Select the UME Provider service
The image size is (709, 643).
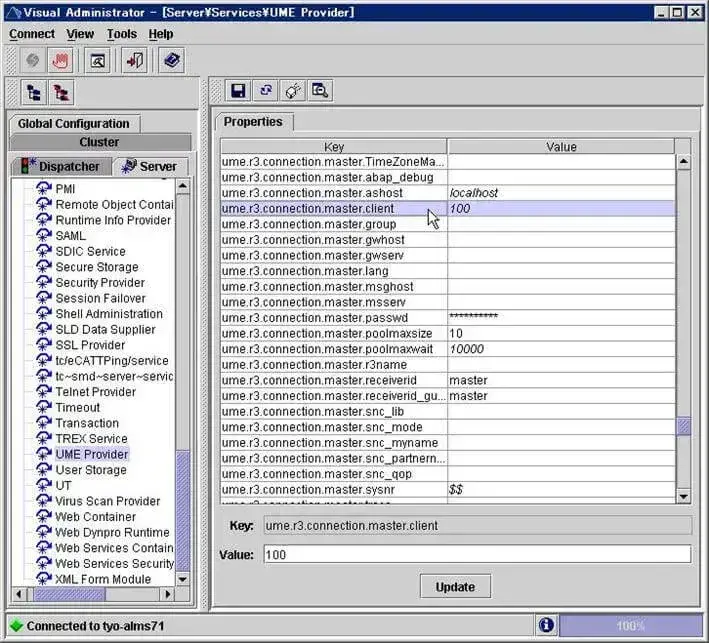92,454
